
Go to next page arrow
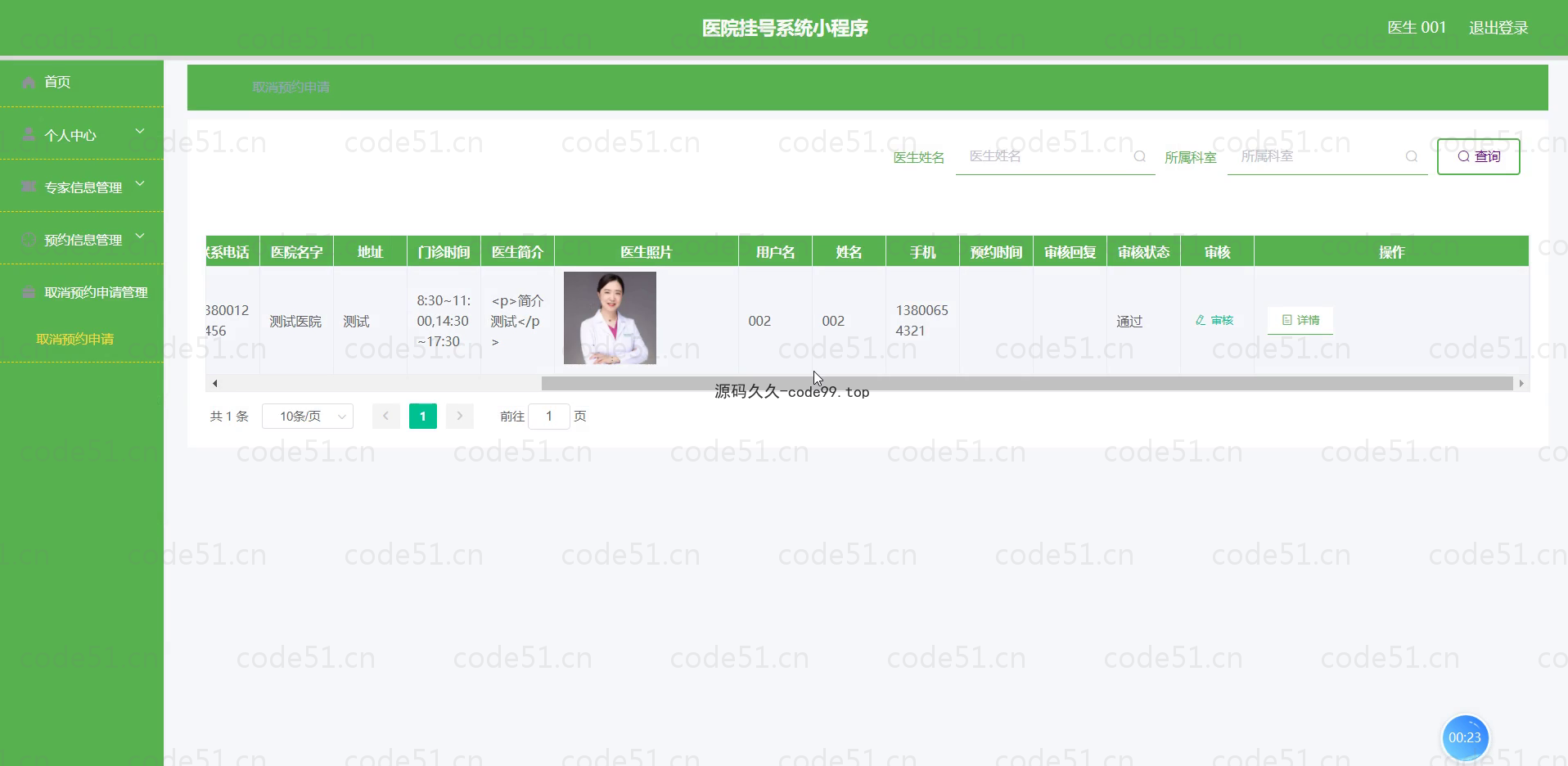(460, 417)
